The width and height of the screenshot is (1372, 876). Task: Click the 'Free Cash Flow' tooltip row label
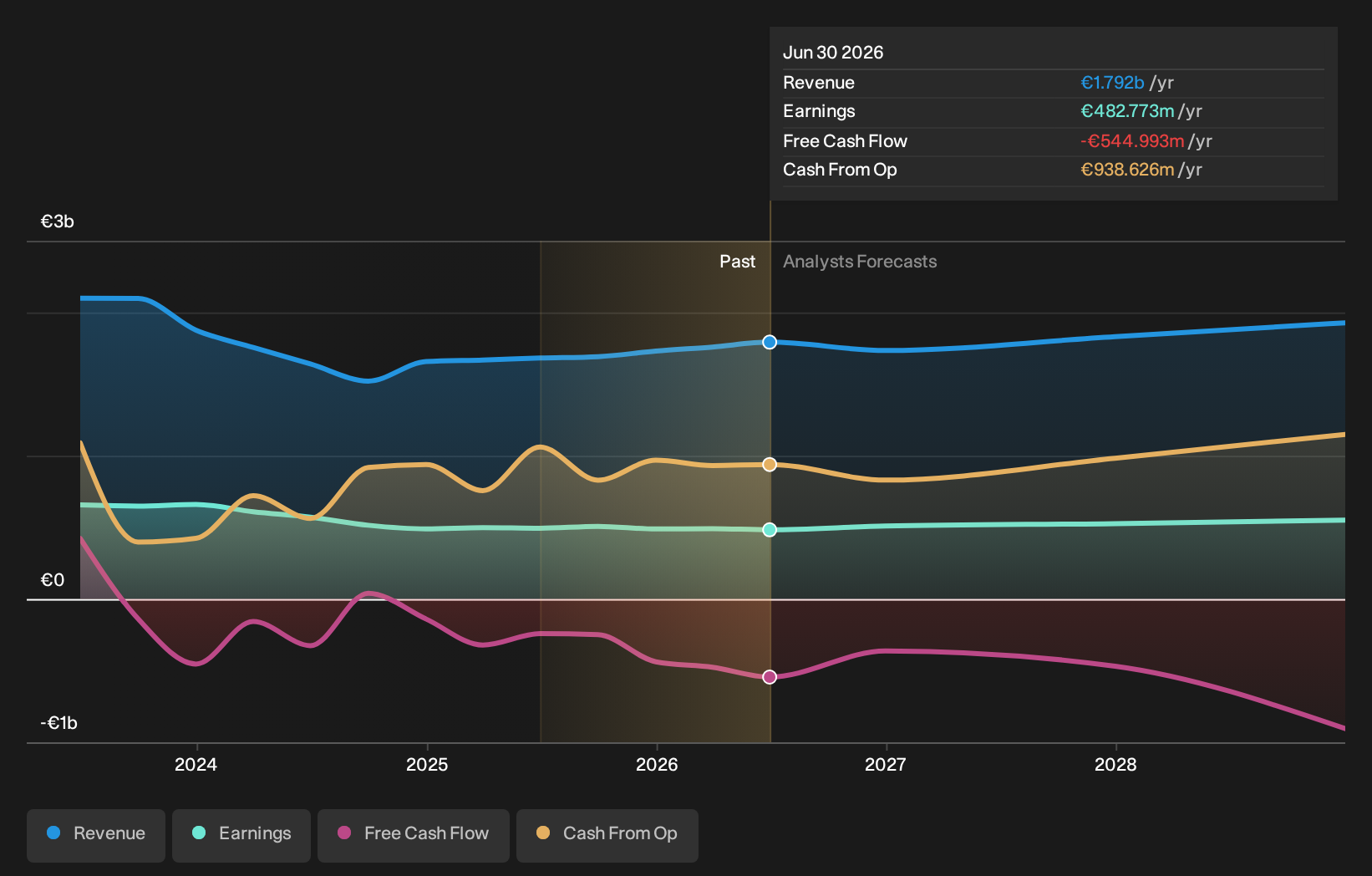tap(845, 141)
